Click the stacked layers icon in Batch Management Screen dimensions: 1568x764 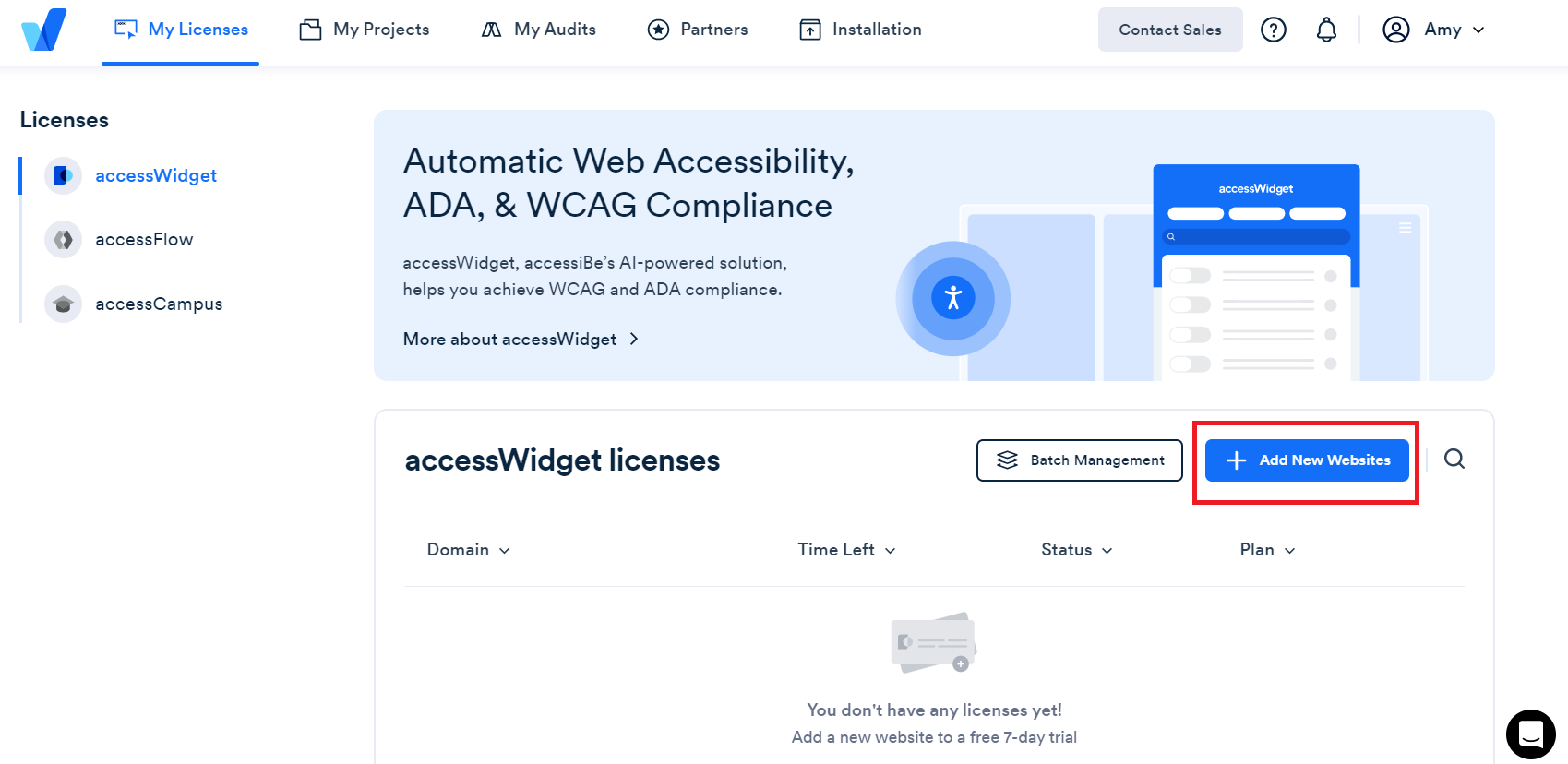click(1008, 460)
